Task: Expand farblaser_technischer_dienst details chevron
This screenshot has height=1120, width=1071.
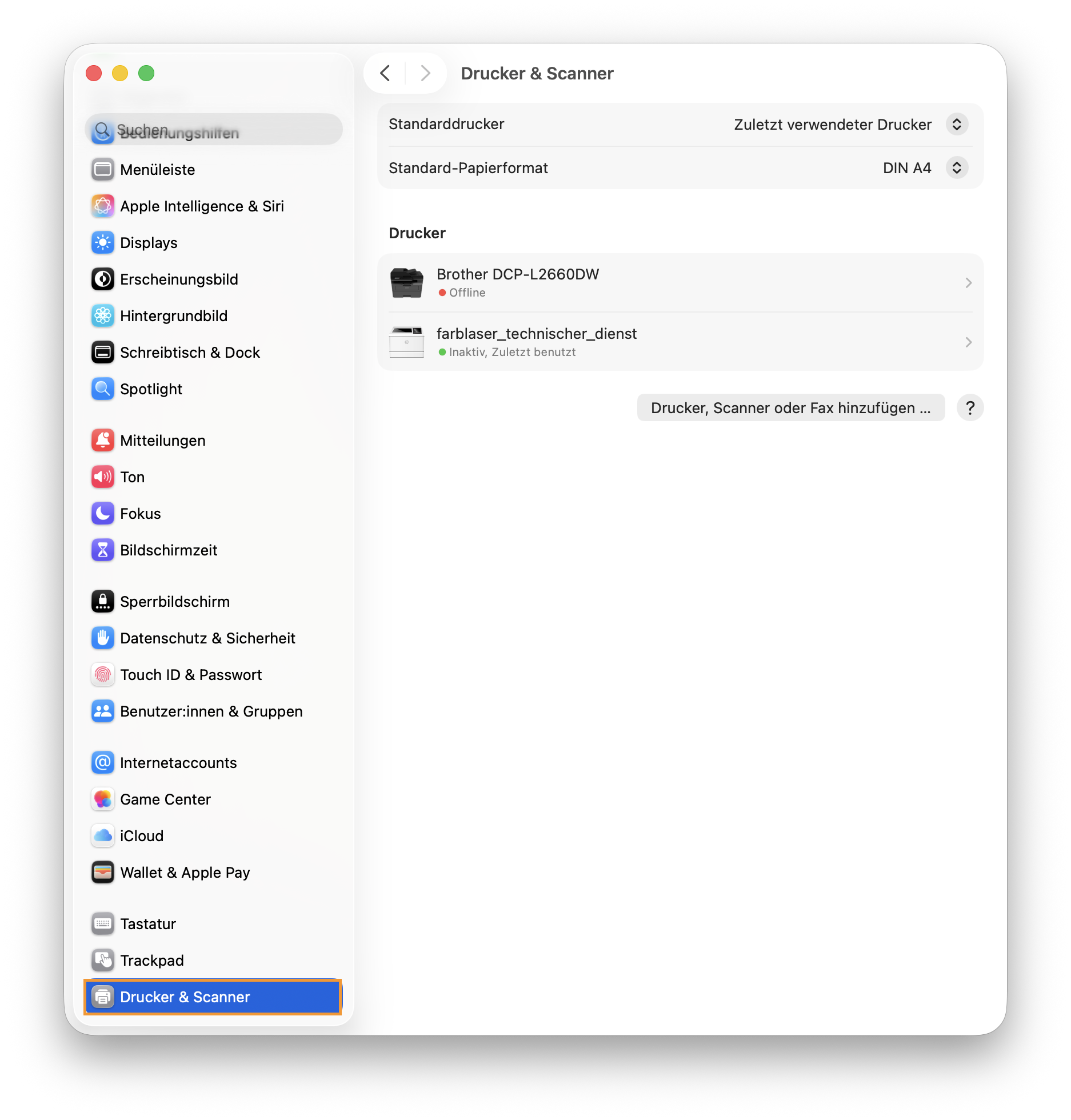Action: pyautogui.click(x=968, y=342)
